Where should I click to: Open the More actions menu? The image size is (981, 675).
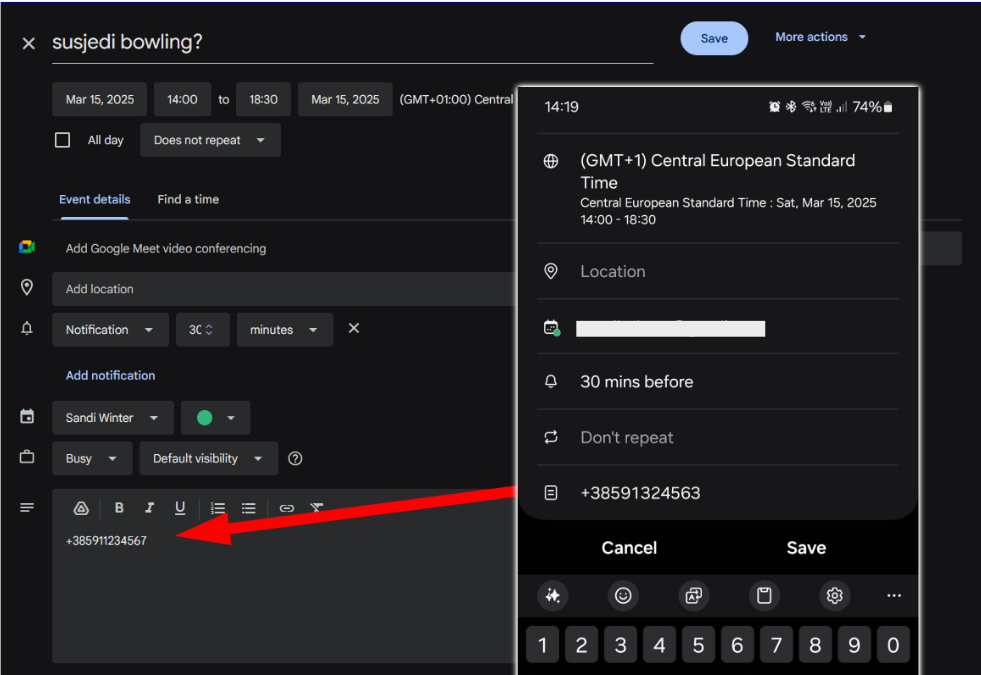click(x=820, y=37)
